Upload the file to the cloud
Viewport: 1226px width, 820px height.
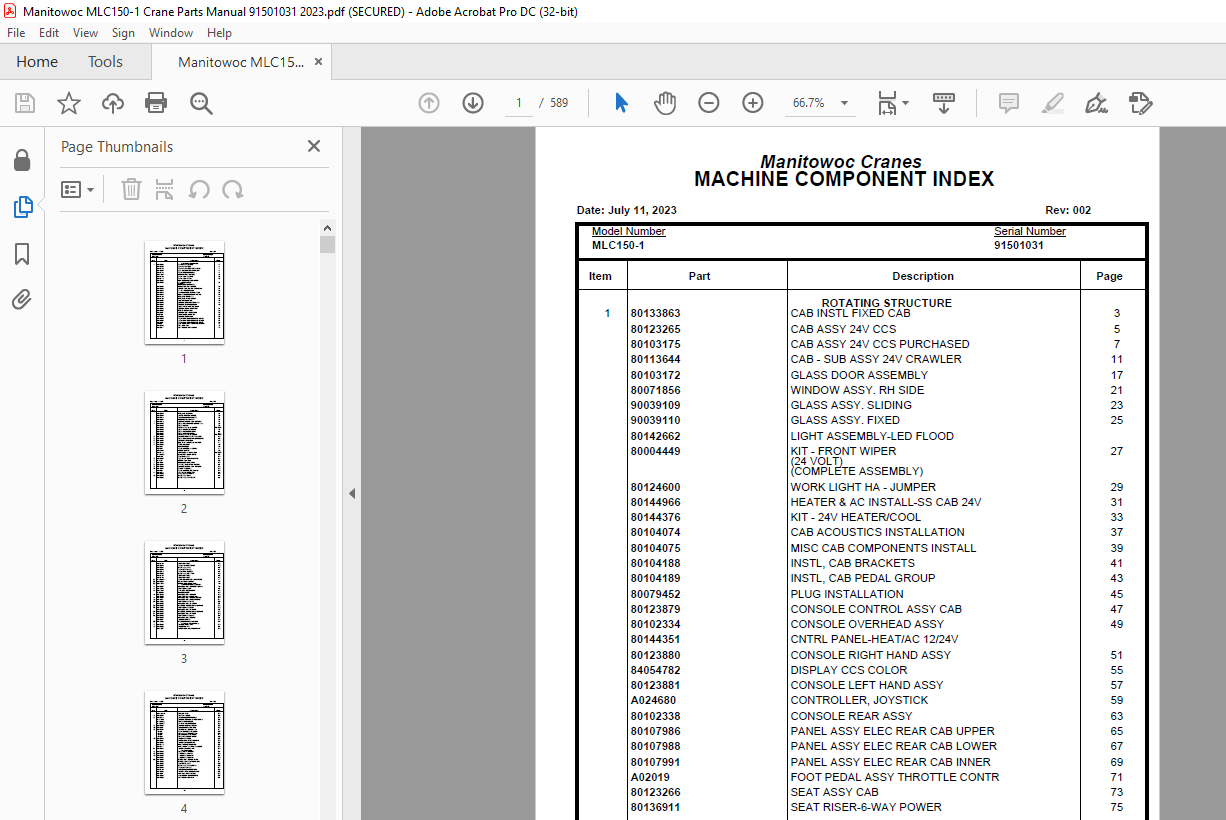coord(113,103)
